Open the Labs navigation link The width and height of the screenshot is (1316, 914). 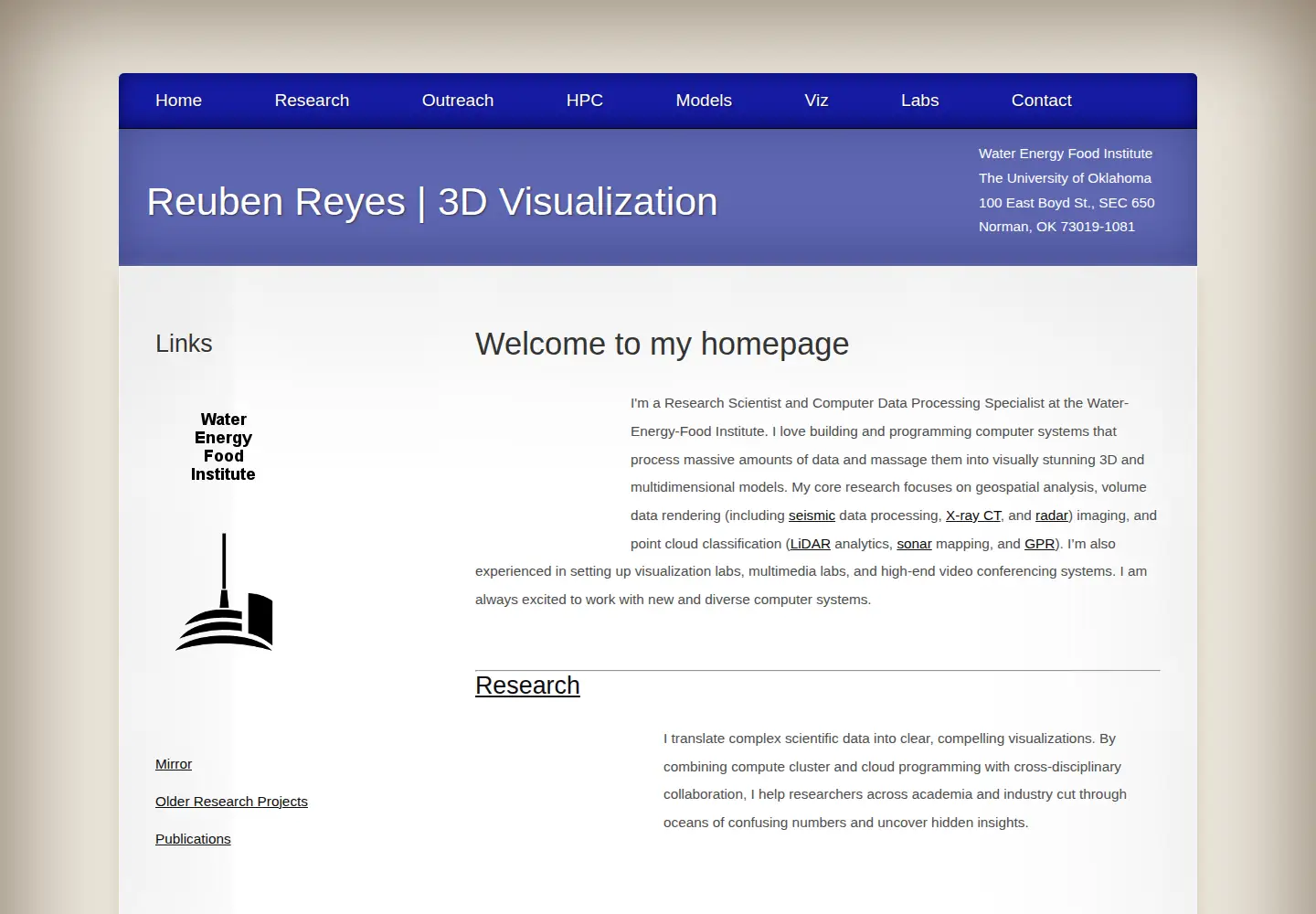(x=919, y=101)
